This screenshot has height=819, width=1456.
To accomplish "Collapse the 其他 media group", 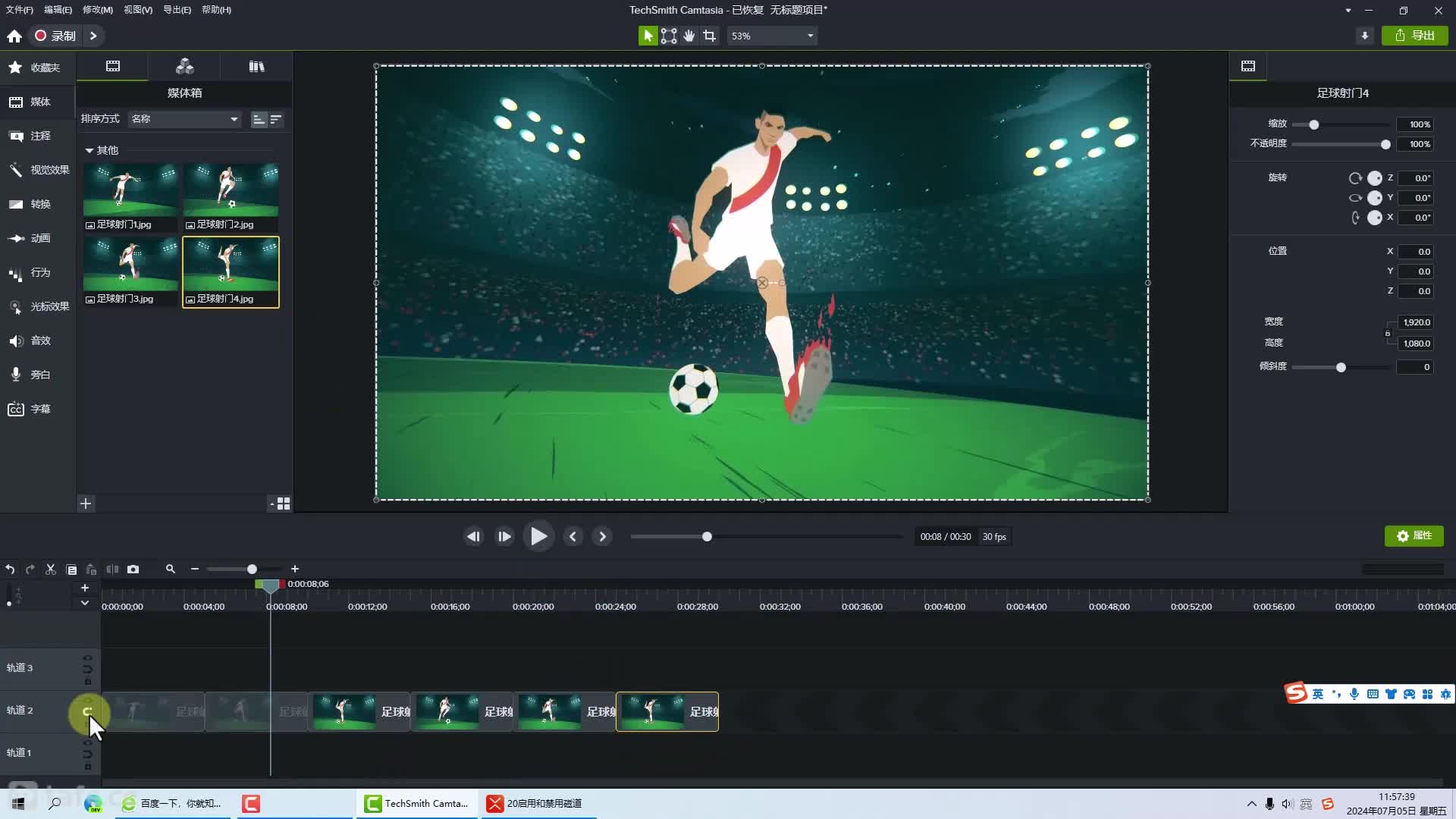I will (89, 150).
